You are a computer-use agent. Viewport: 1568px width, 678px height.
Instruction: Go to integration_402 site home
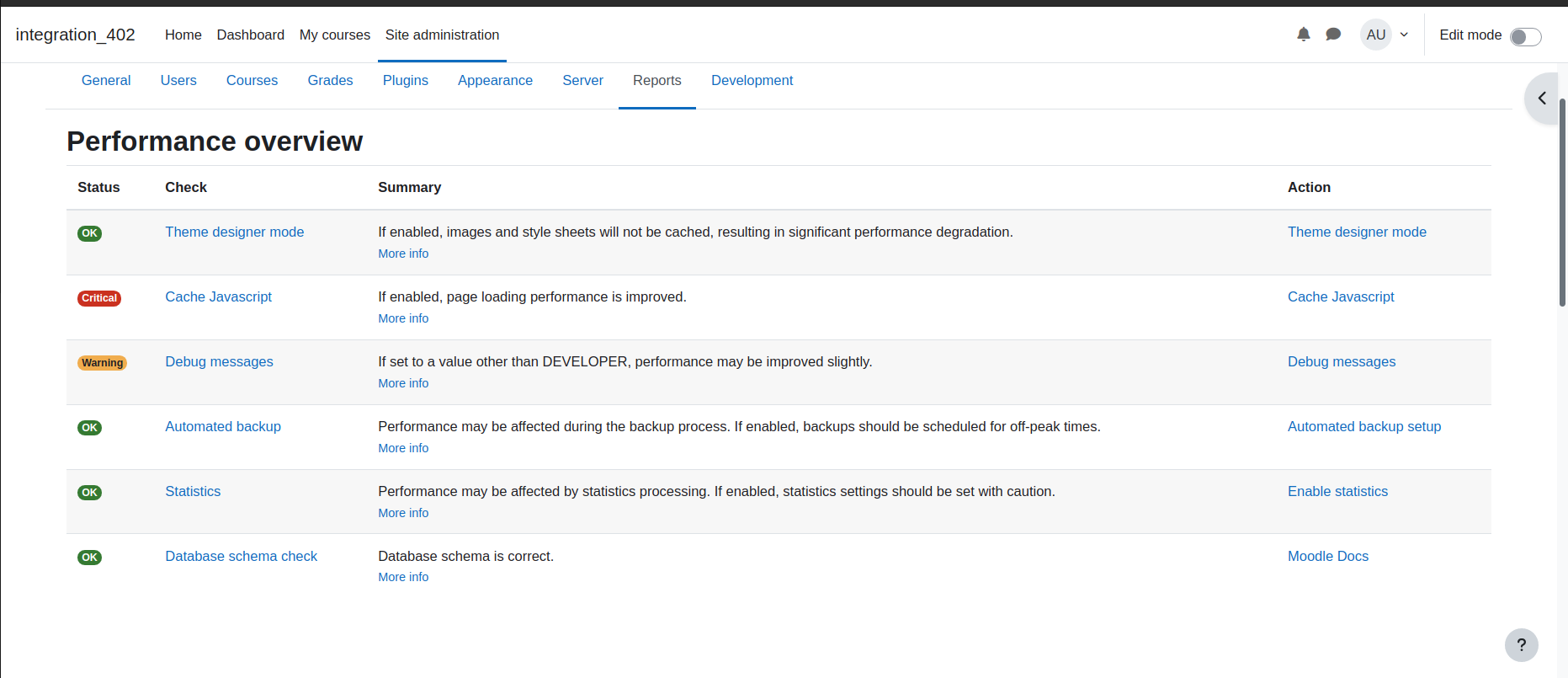pyautogui.click(x=75, y=35)
